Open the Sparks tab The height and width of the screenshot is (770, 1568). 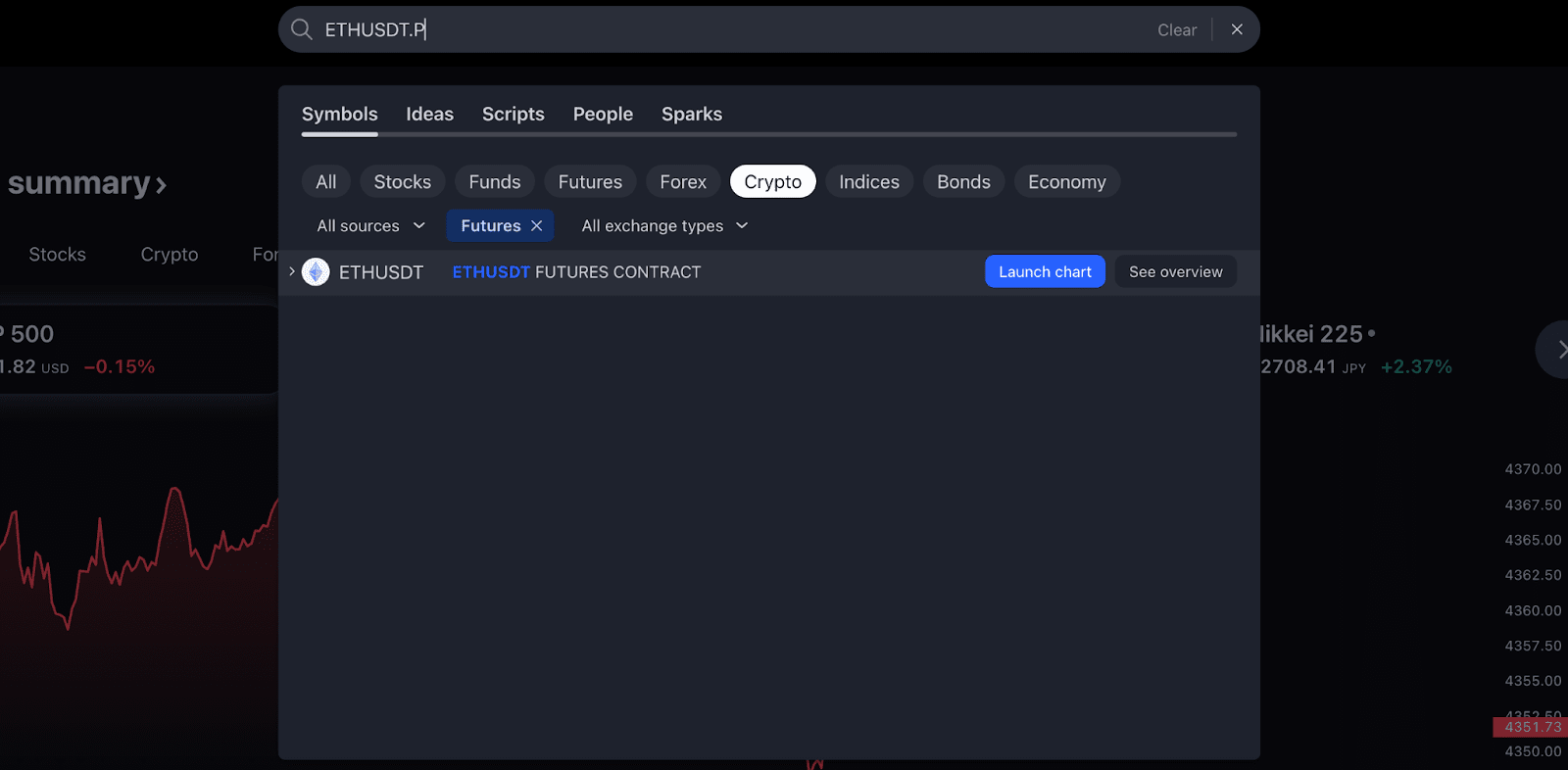point(691,114)
